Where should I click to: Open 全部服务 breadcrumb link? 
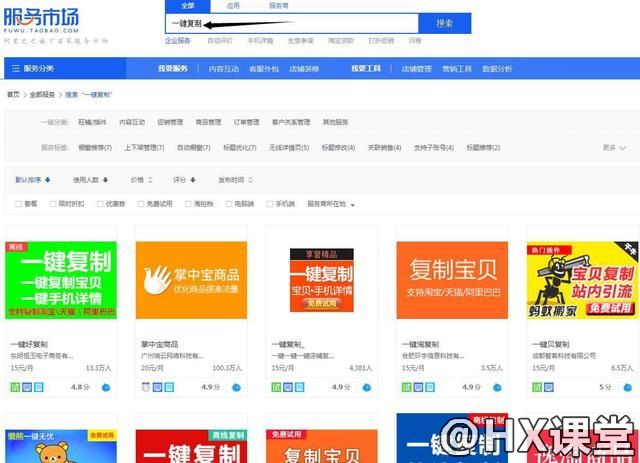point(42,94)
